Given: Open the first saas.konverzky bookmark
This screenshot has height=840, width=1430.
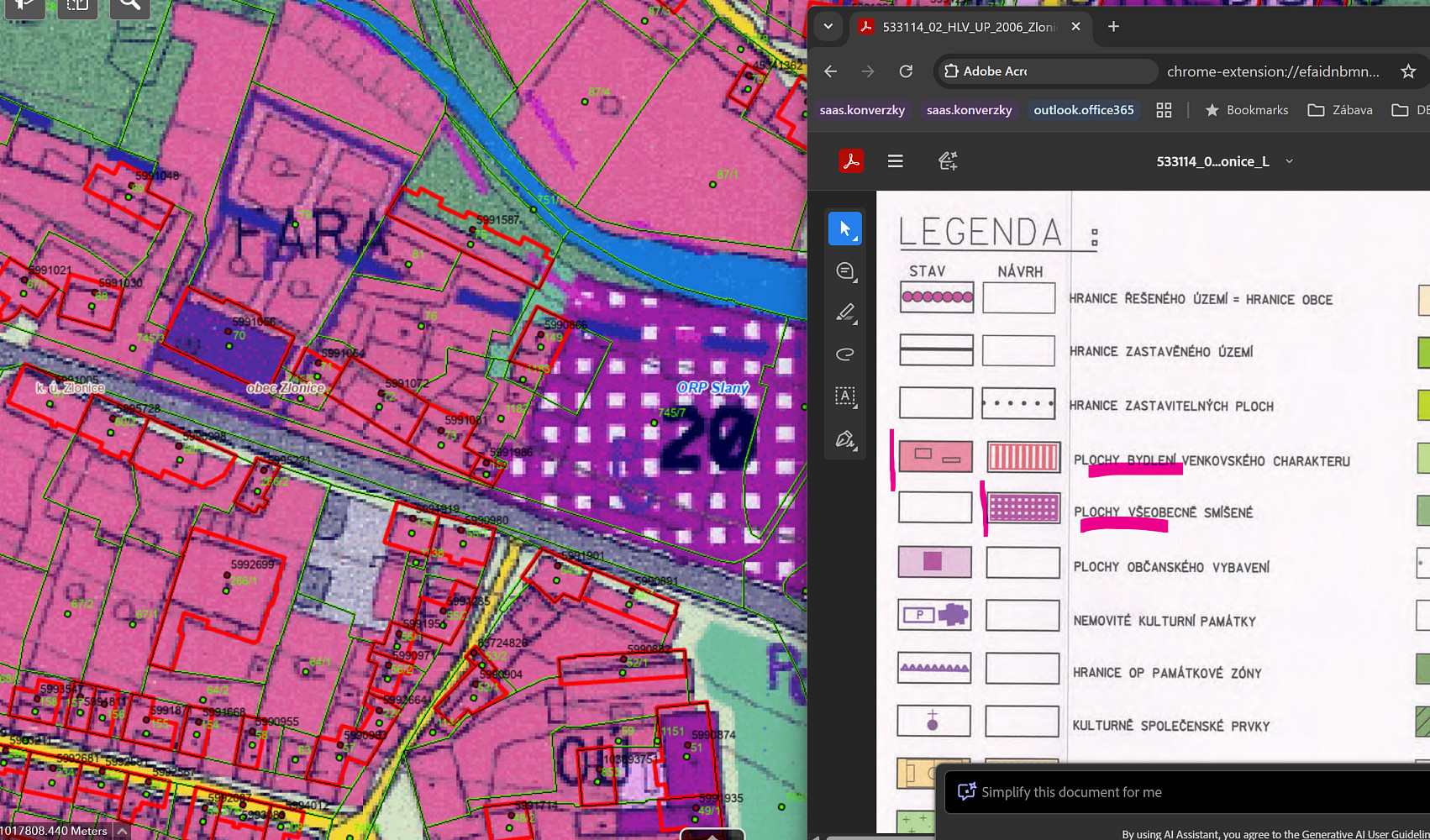Looking at the screenshot, I should tap(862, 110).
